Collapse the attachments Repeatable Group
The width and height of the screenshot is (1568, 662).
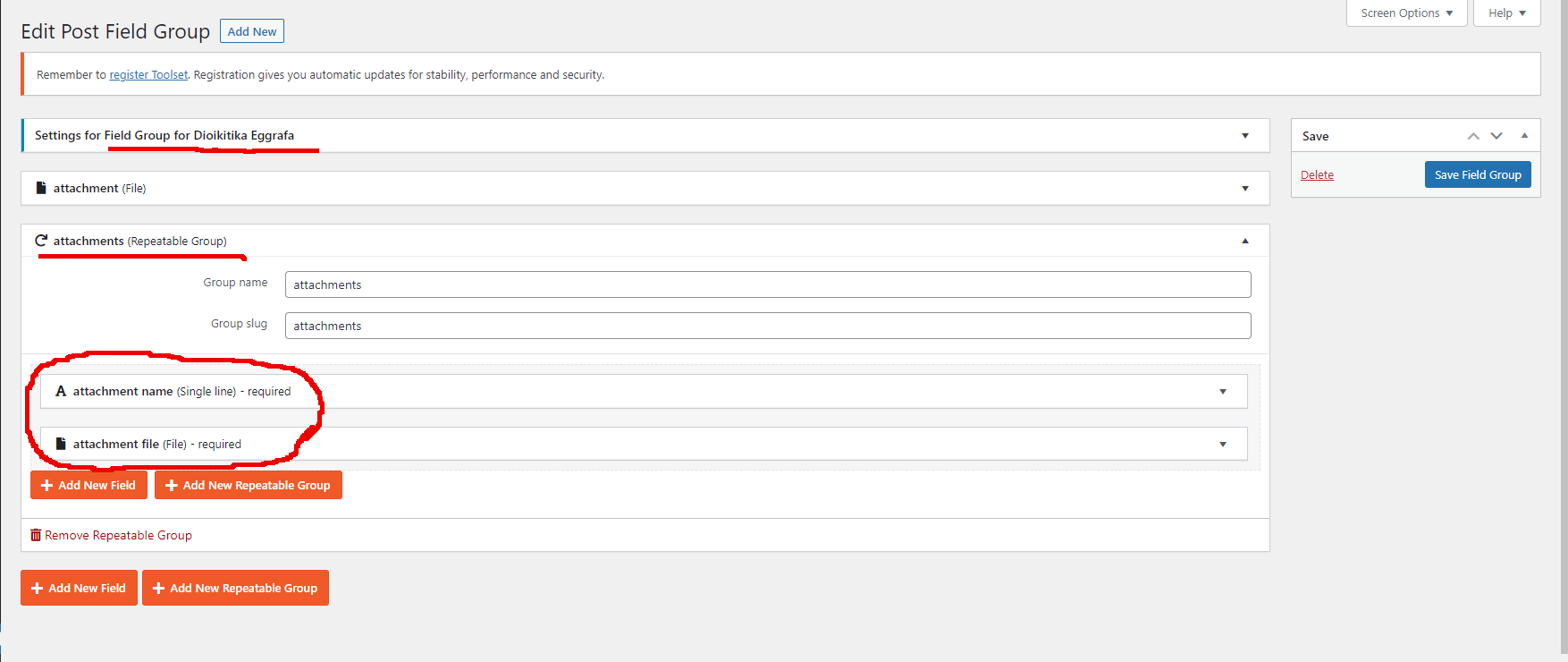tap(1245, 242)
